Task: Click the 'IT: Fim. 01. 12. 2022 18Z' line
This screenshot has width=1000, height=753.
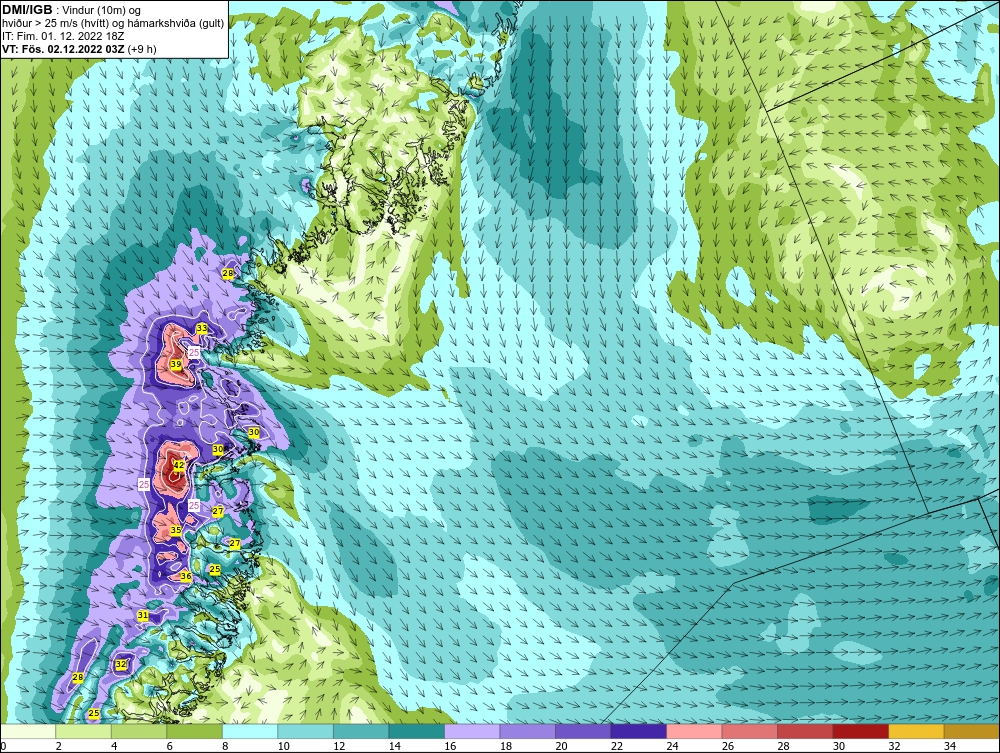Action: point(63,36)
